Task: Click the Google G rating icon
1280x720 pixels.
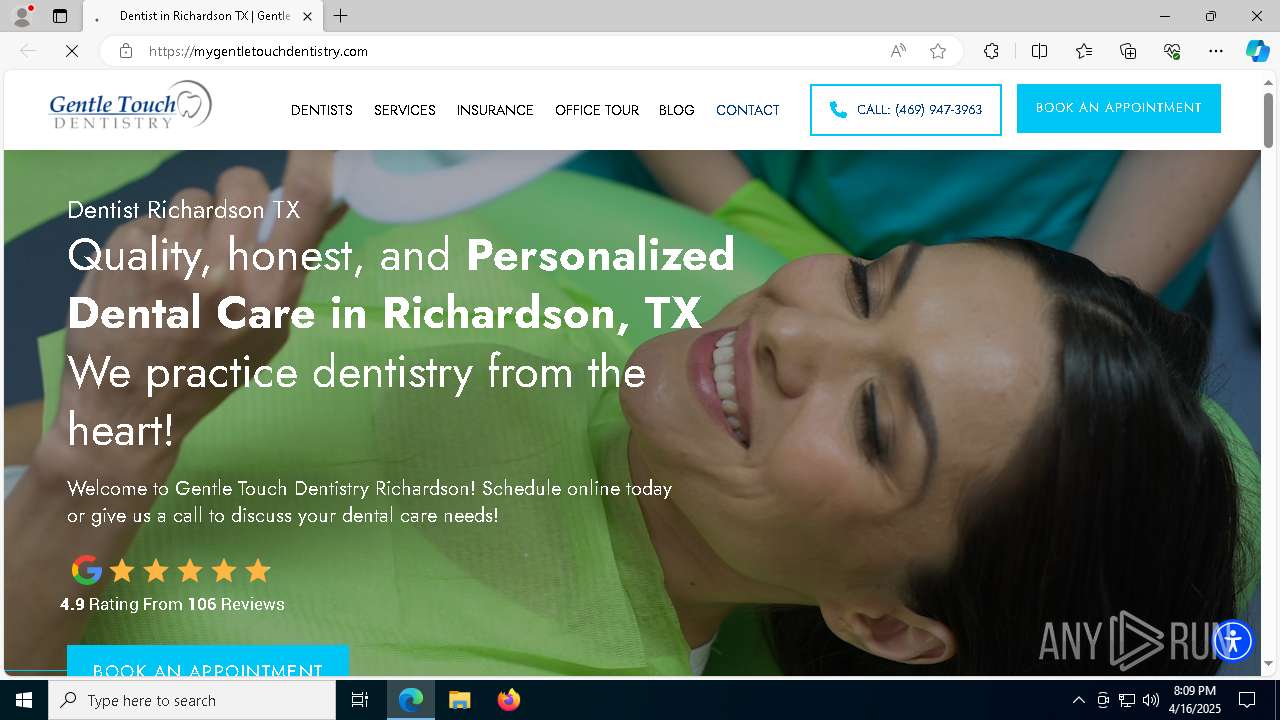Action: pos(87,570)
